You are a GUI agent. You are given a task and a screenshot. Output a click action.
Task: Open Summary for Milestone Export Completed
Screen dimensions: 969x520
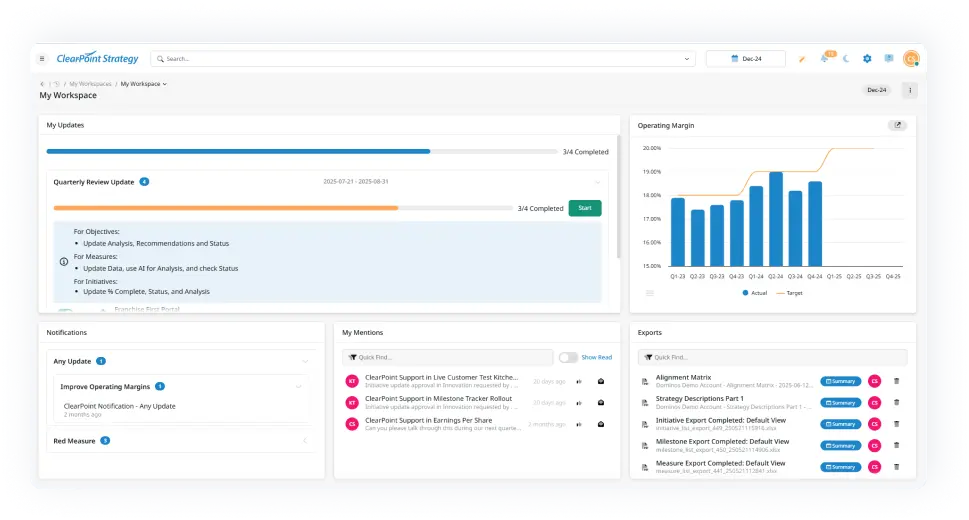tap(840, 446)
